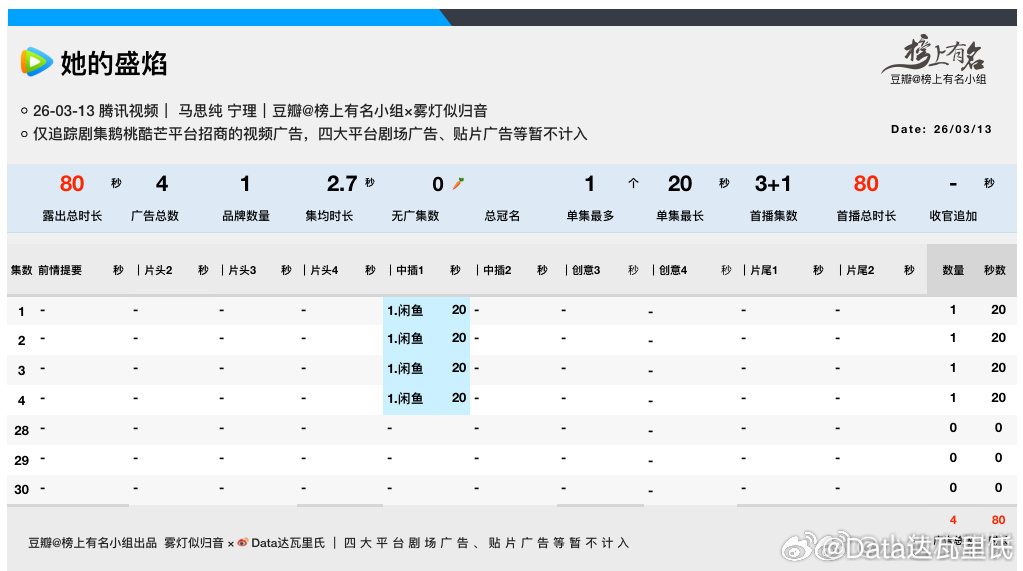Click the 无广集数 label
The height and width of the screenshot is (571, 1023).
[415, 215]
